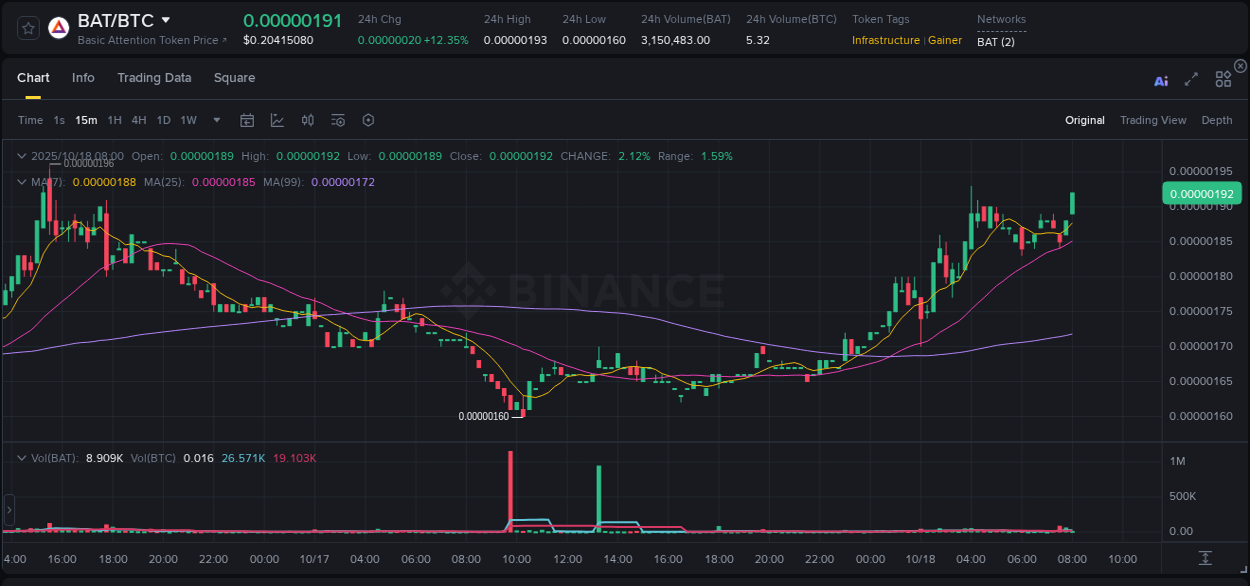Screen dimensions: 1250x586
Task: Open the chart settings hexagon icon
Action: [x=368, y=120]
